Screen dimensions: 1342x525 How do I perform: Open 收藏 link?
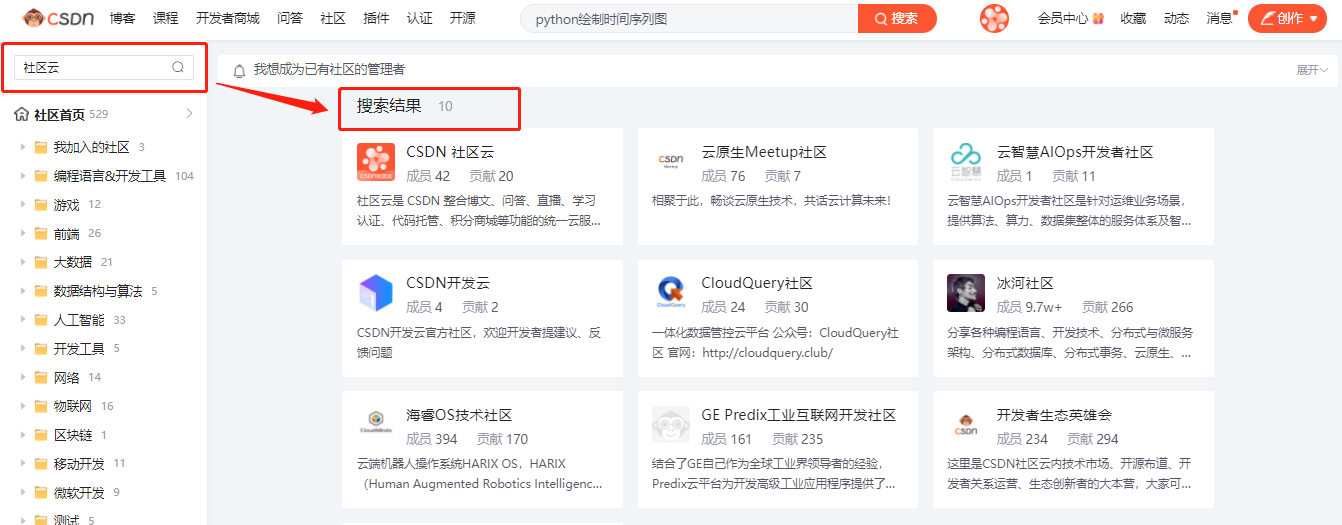(x=1133, y=18)
